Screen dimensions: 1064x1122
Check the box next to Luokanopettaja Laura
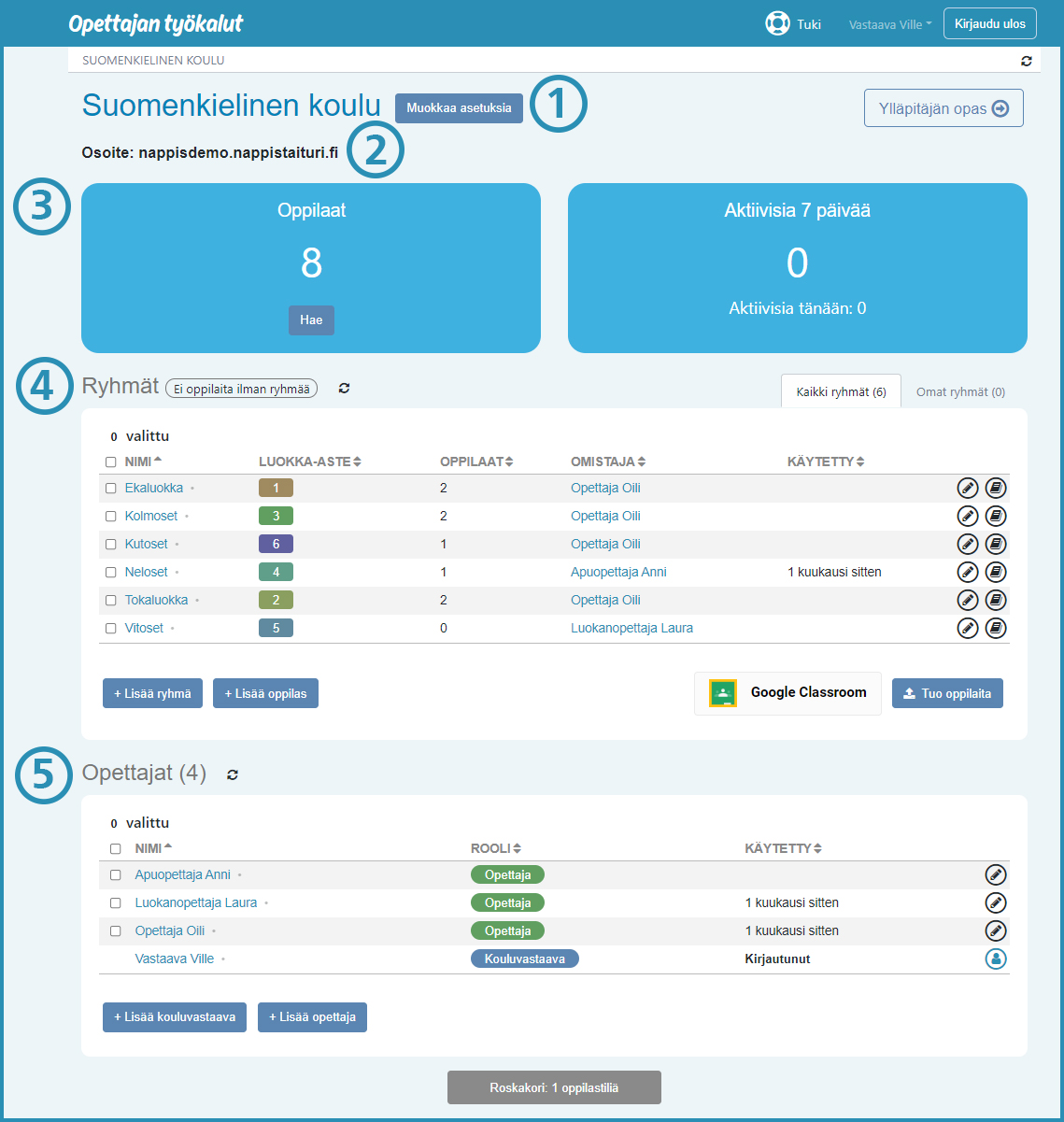116,903
